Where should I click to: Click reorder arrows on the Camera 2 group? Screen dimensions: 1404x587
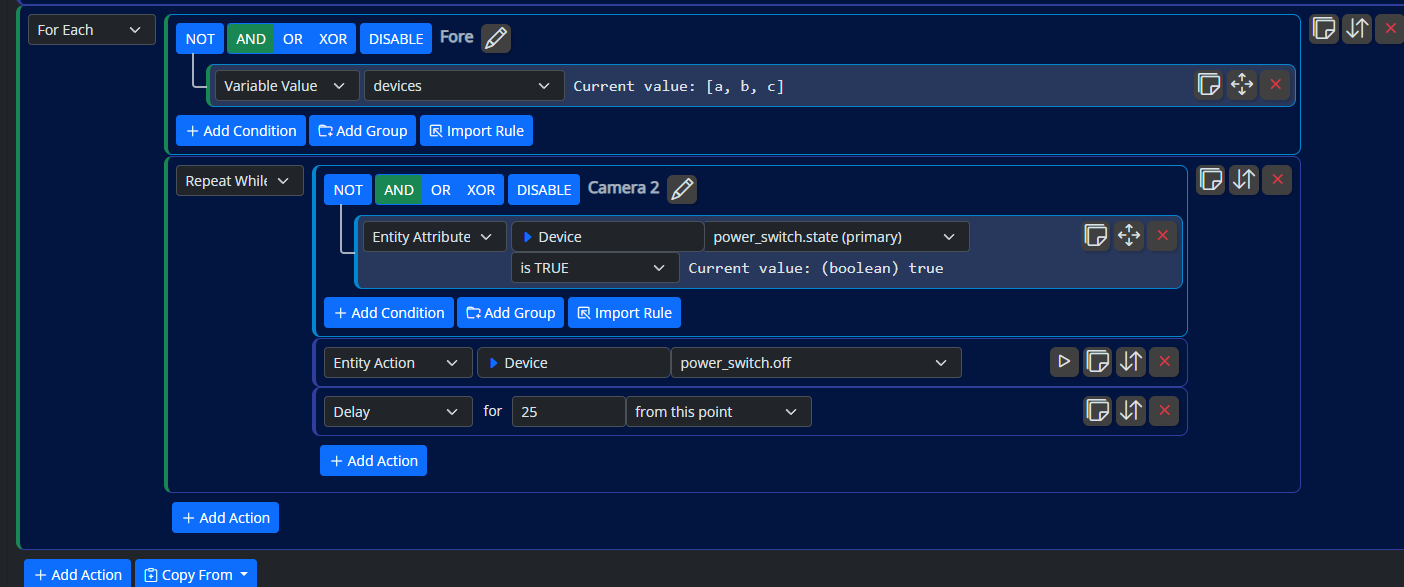[x=1244, y=179]
